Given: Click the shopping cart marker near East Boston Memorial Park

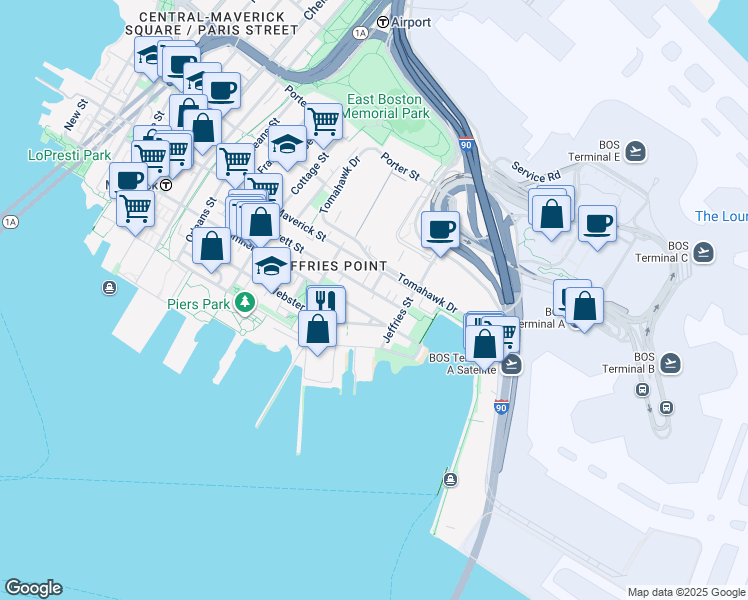Looking at the screenshot, I should [x=323, y=123].
